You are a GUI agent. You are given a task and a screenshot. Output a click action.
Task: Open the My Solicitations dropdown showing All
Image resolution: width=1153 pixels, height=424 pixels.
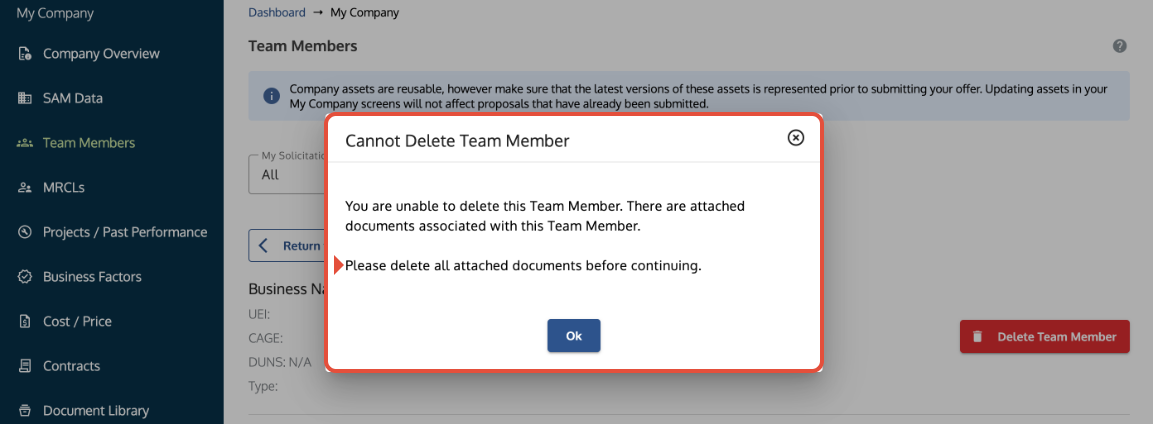click(287, 175)
